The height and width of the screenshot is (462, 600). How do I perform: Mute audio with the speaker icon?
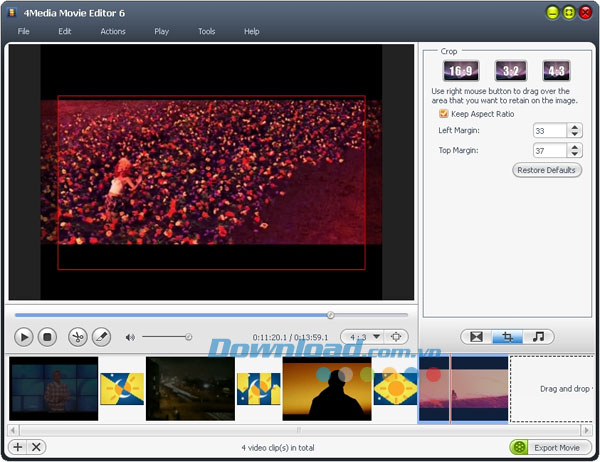point(130,337)
